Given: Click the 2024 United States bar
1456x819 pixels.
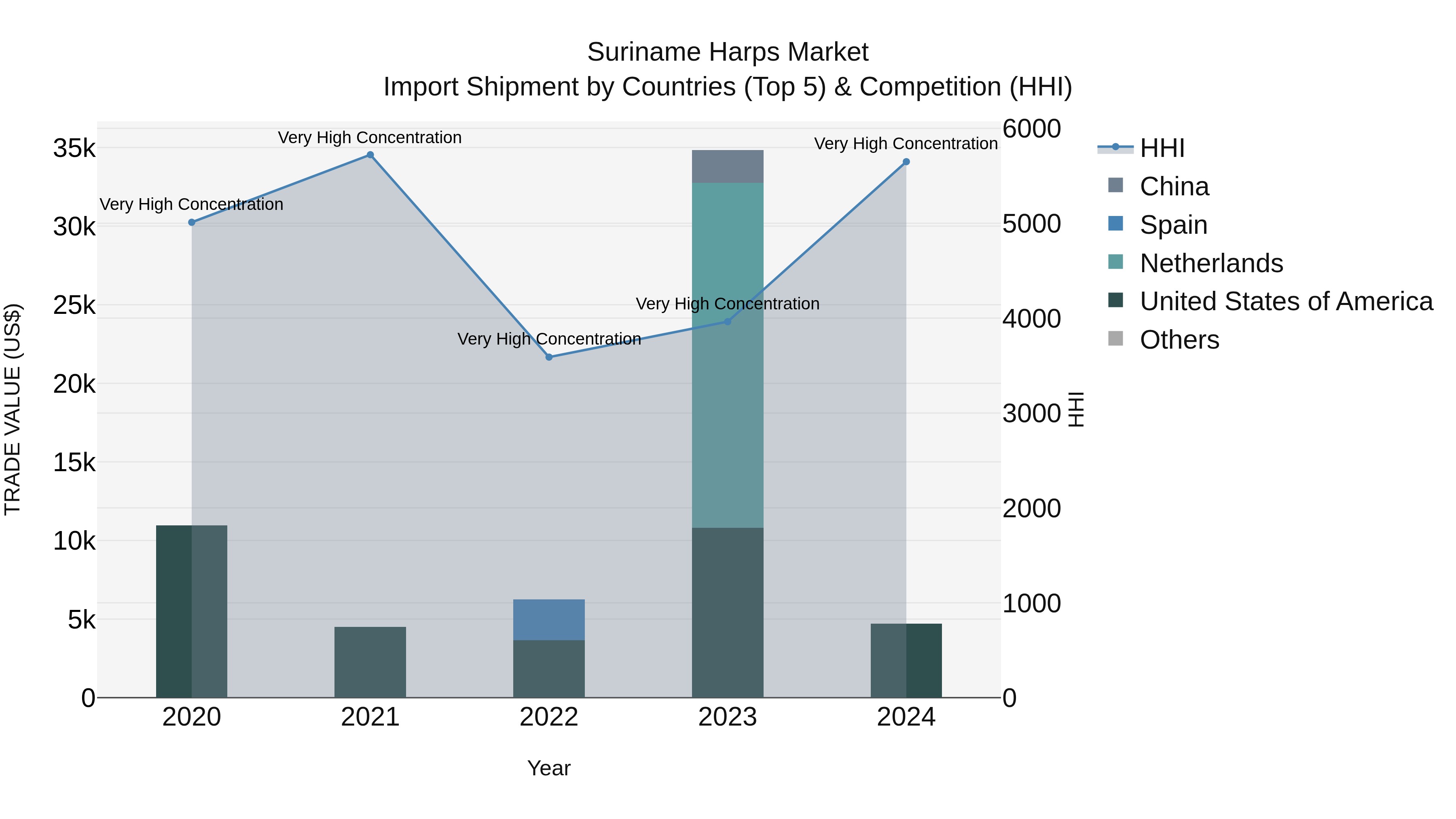Looking at the screenshot, I should click(906, 661).
